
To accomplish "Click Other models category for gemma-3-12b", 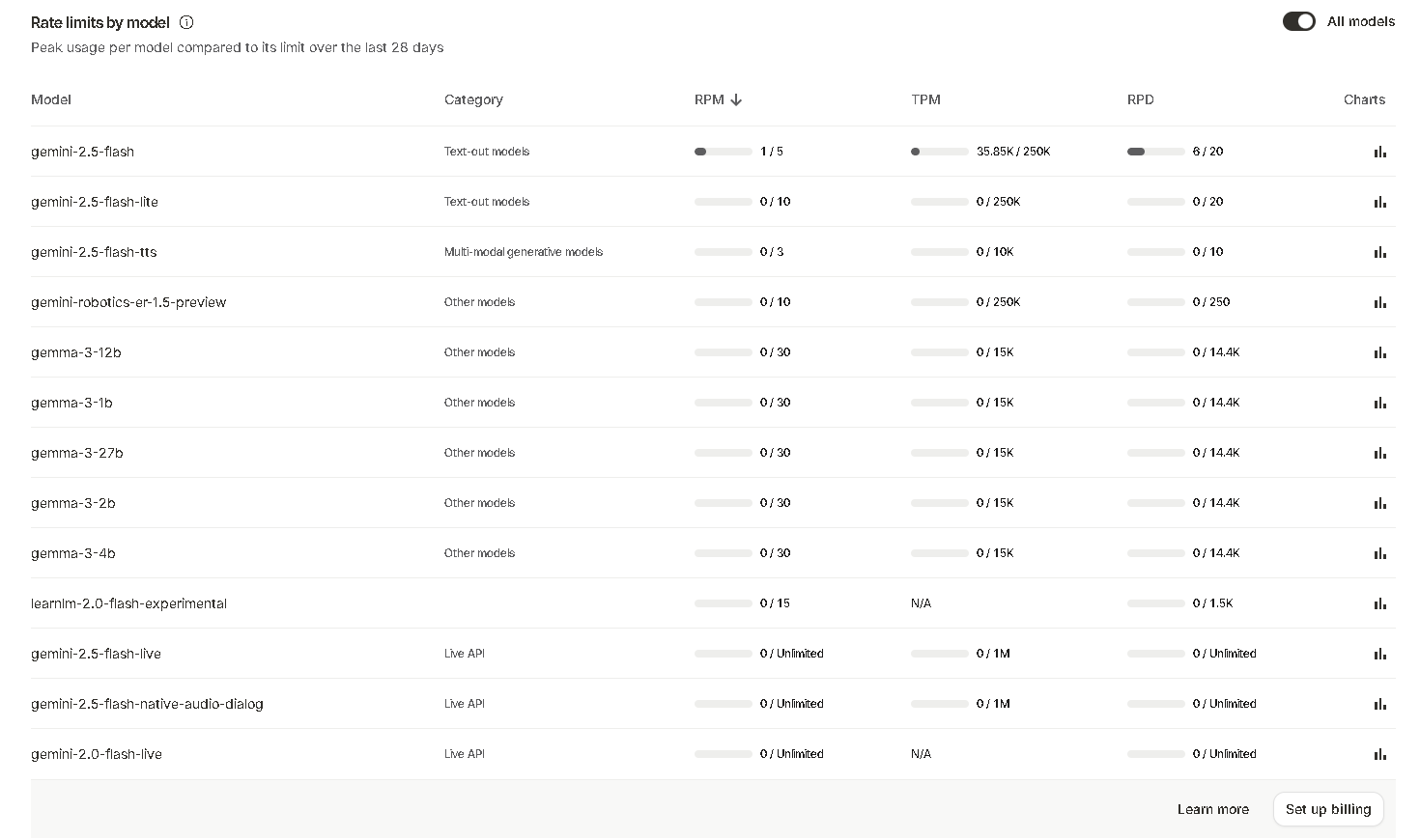I will 479,352.
